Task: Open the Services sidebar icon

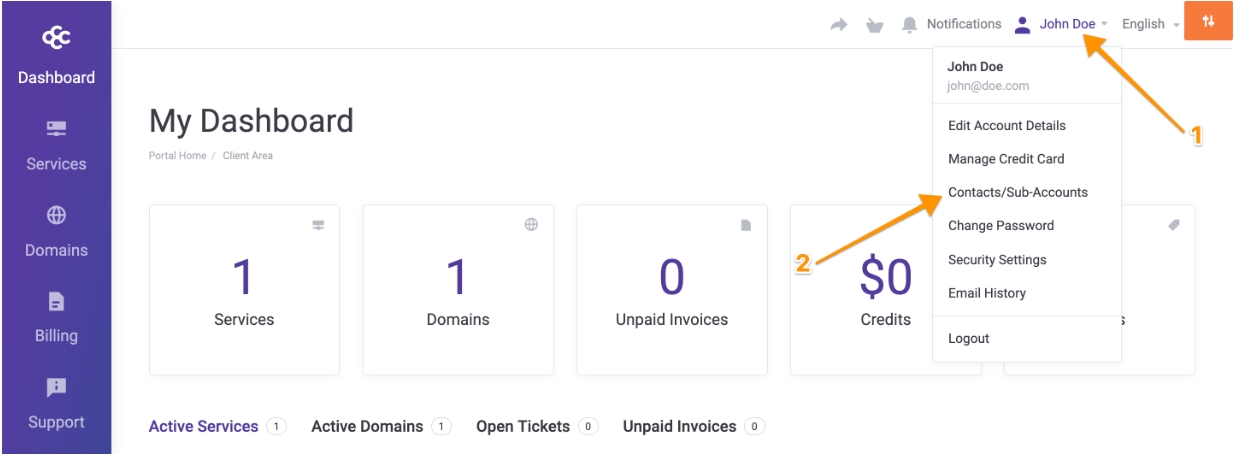Action: [x=55, y=129]
